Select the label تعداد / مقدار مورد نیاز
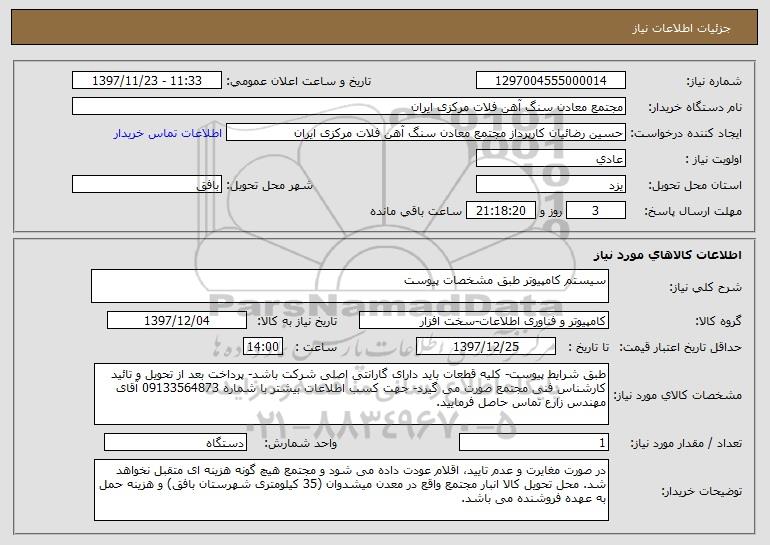 click(686, 443)
